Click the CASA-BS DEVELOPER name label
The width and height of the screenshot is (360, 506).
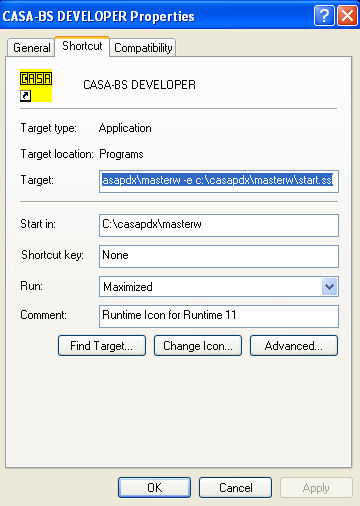pos(139,85)
